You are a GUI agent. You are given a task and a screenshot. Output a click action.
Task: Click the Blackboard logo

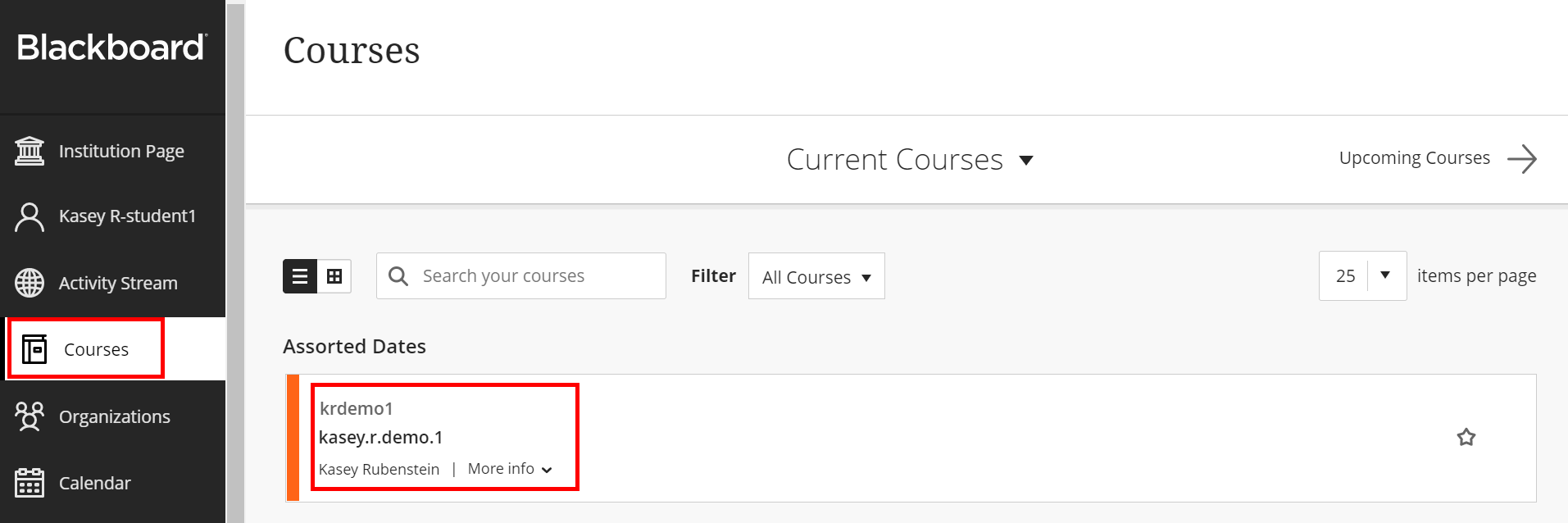click(112, 47)
